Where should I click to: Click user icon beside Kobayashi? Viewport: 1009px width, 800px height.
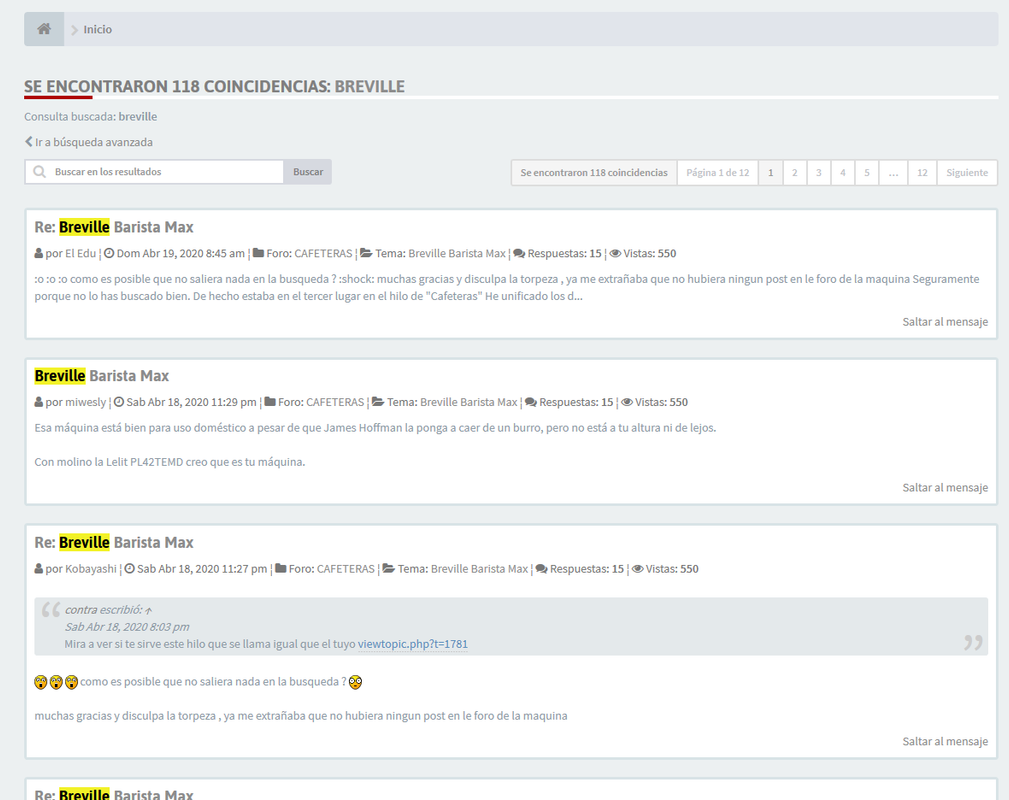pos(39,569)
